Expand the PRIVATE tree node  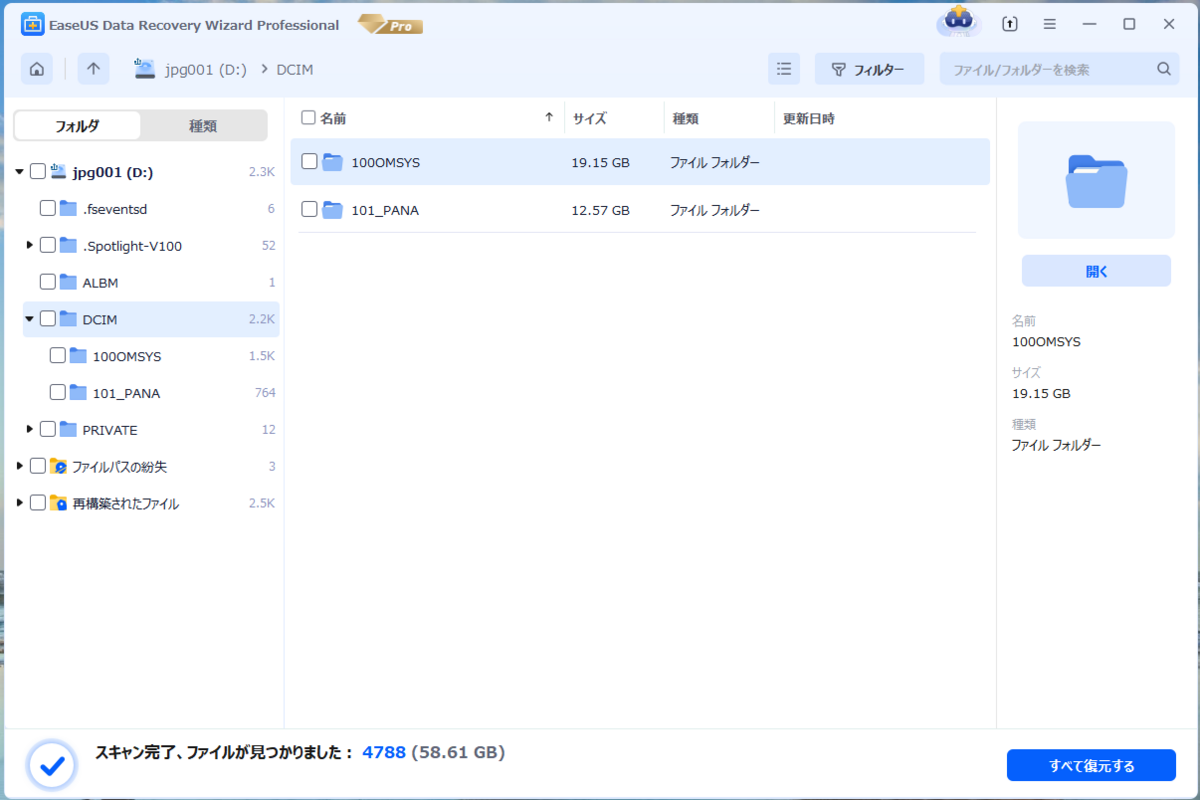[x=30, y=429]
